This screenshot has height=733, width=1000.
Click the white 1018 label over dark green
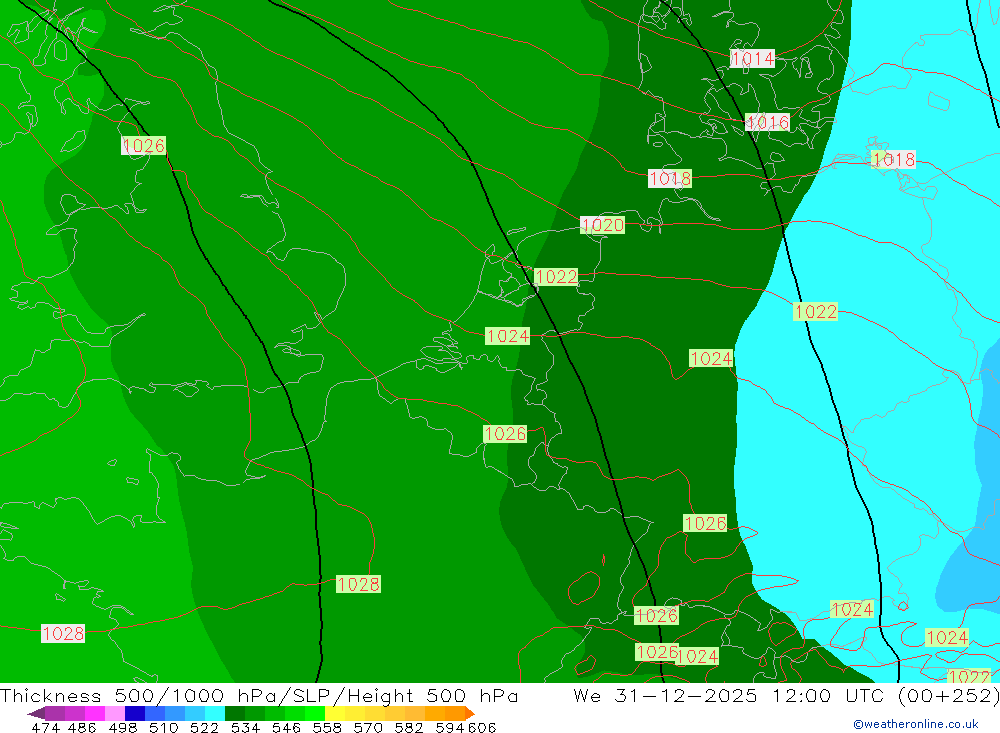(x=670, y=178)
